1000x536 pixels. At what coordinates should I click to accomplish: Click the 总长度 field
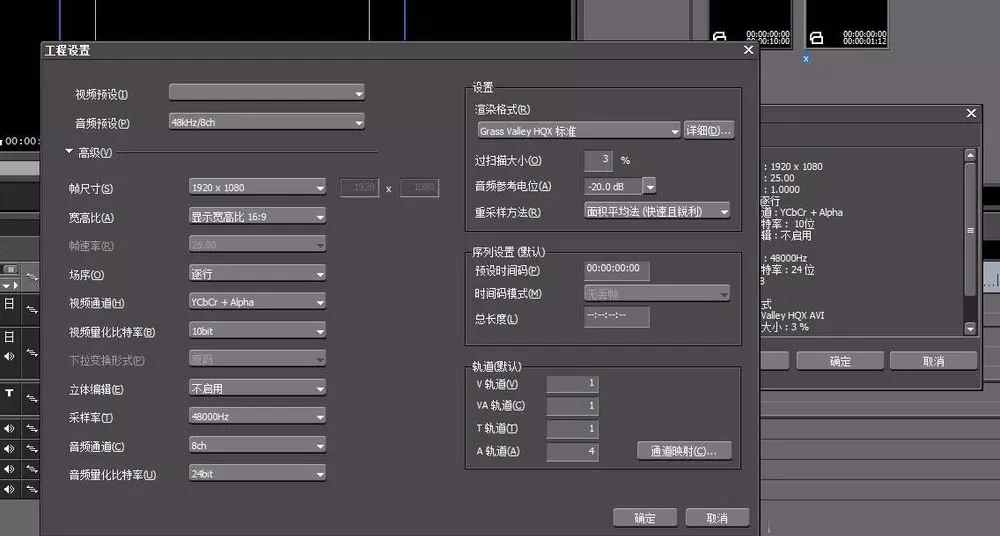pyautogui.click(x=617, y=316)
